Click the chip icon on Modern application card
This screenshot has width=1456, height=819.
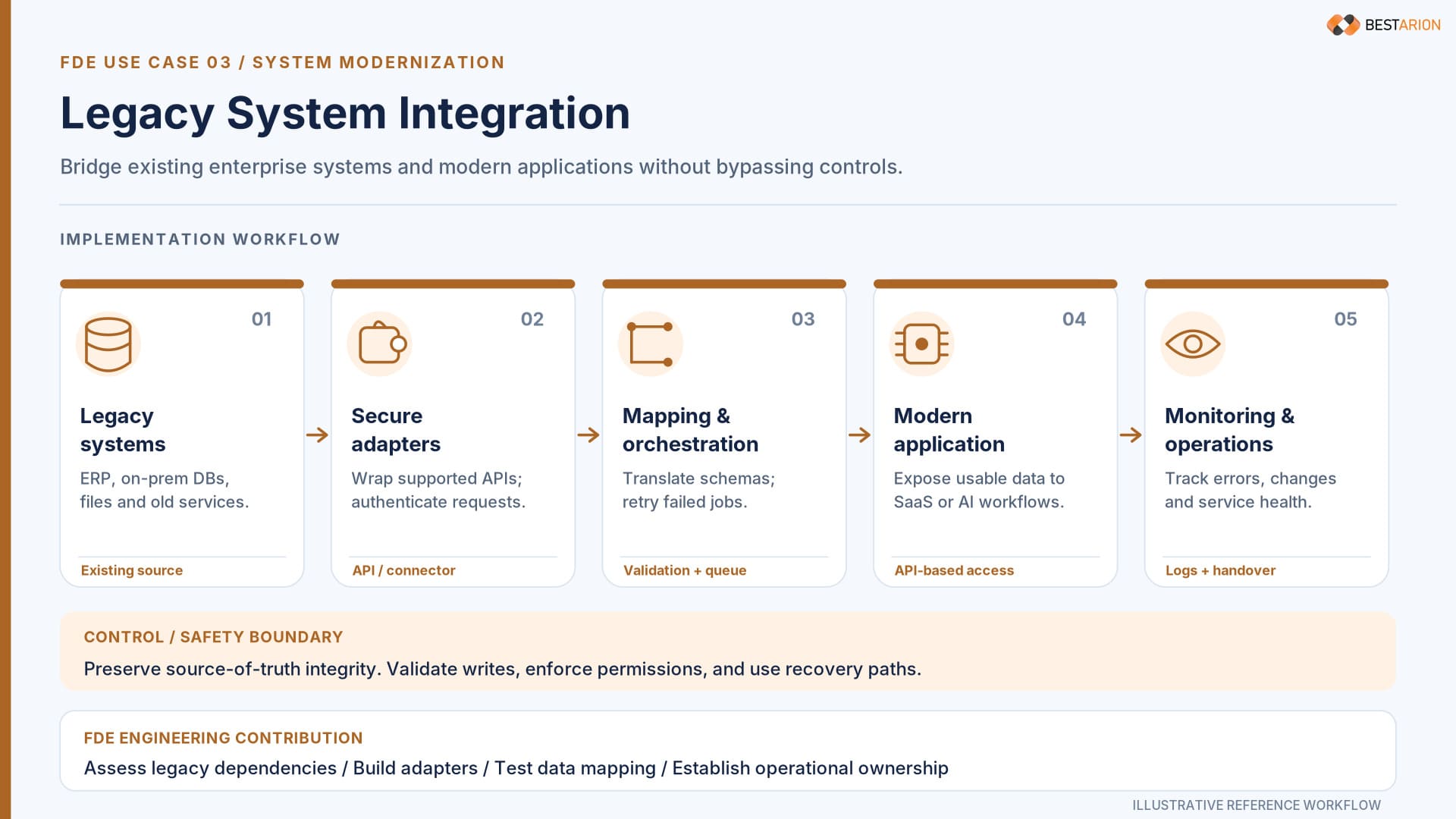click(921, 344)
